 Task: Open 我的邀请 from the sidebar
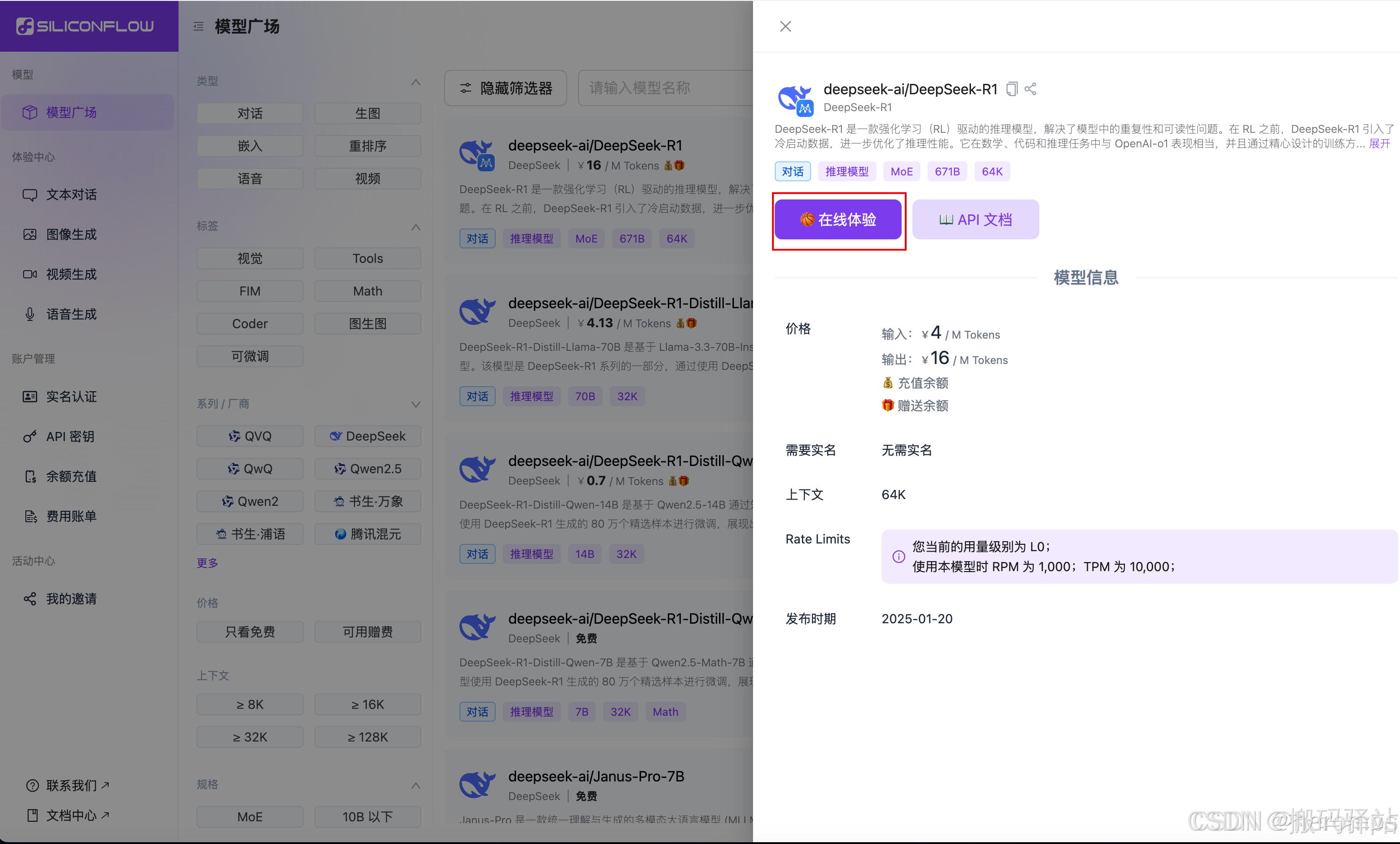71,598
